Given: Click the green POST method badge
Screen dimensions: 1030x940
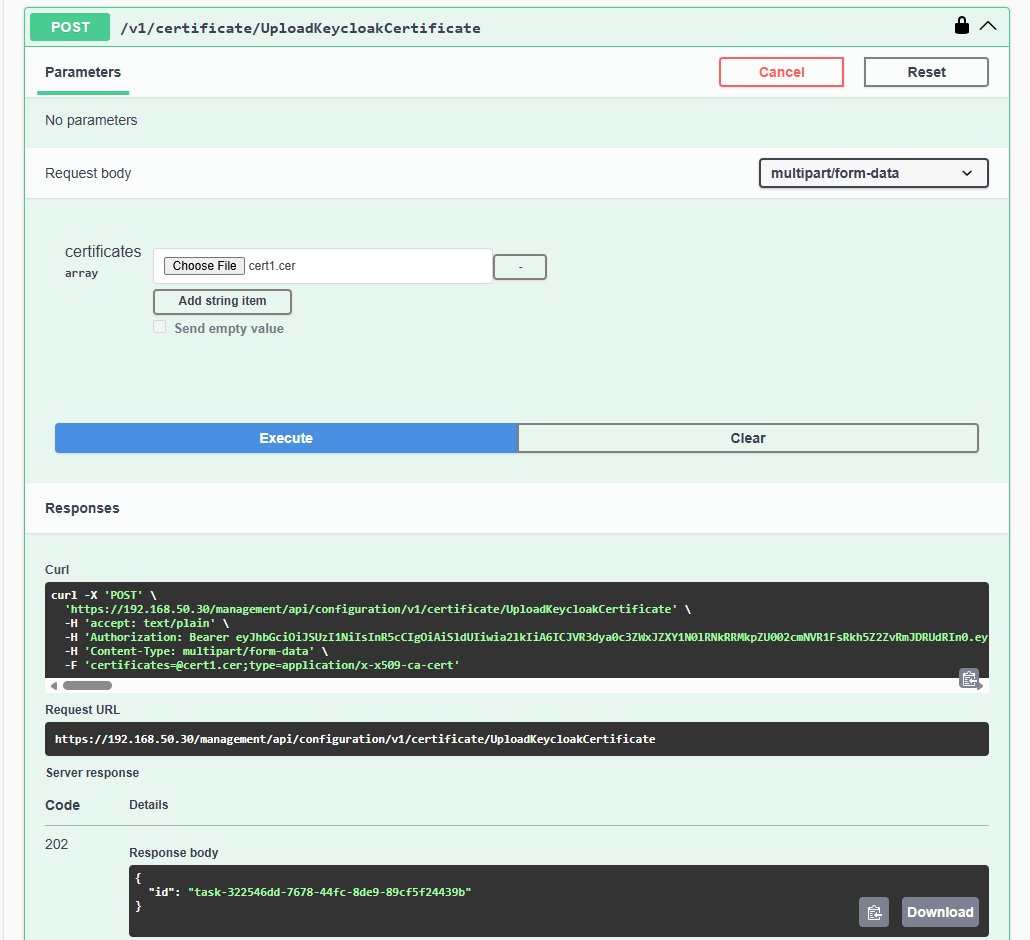Looking at the screenshot, I should pyautogui.click(x=70, y=27).
